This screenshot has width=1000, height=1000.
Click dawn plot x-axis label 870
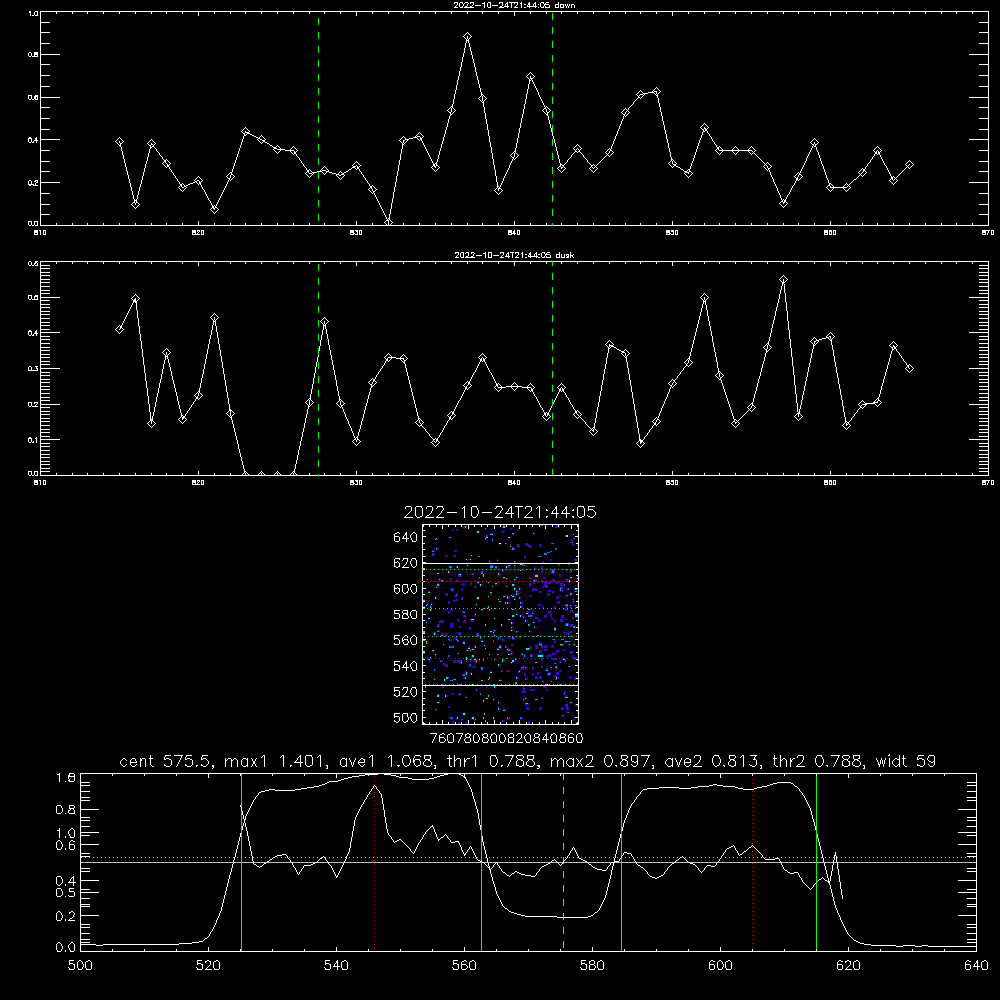[x=987, y=233]
